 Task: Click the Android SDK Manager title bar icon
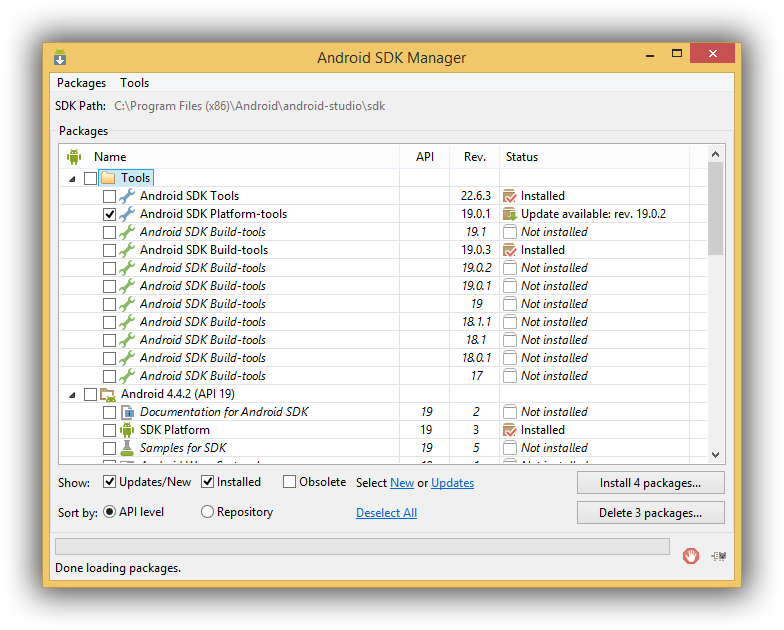tap(60, 58)
